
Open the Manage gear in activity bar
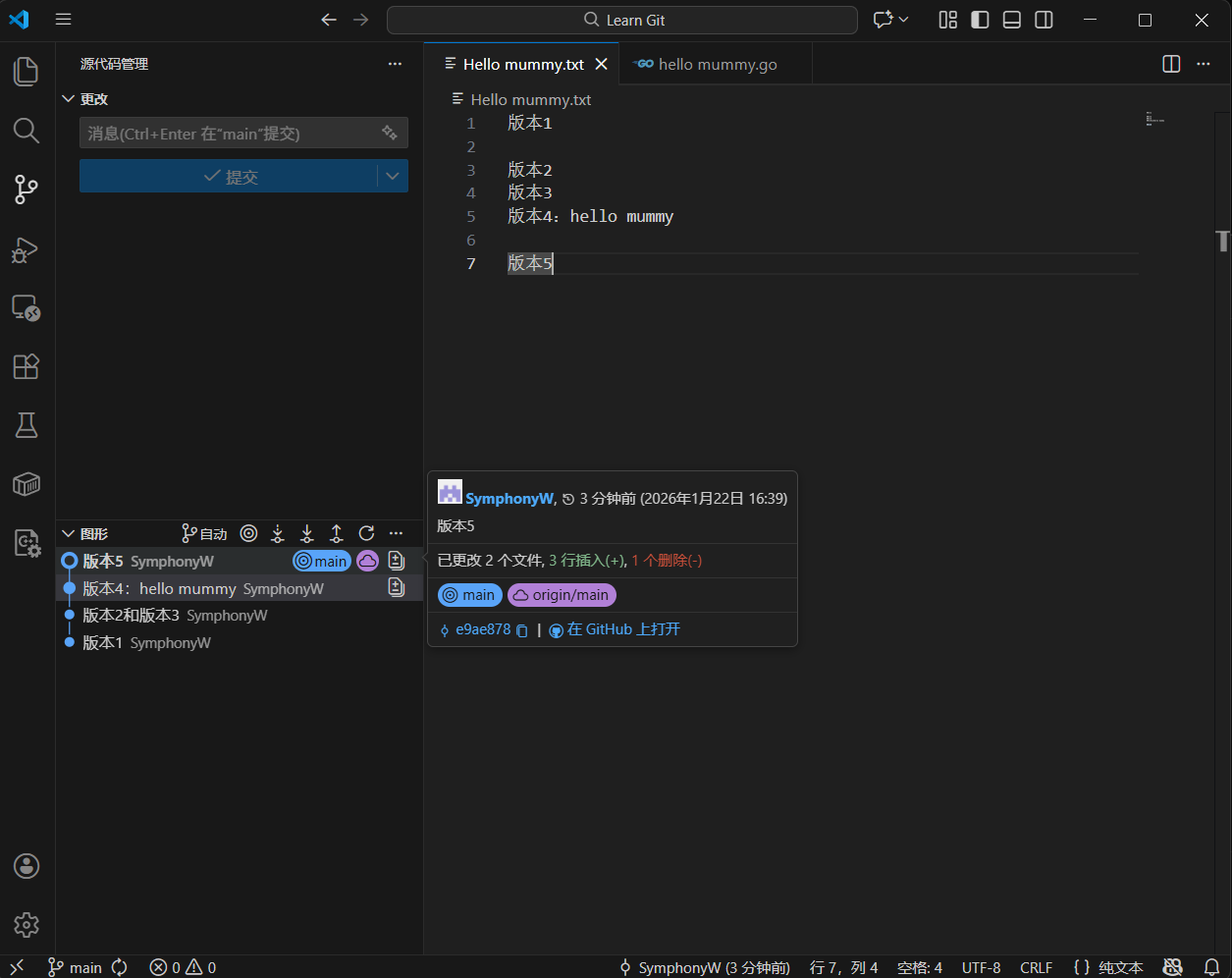point(27,925)
